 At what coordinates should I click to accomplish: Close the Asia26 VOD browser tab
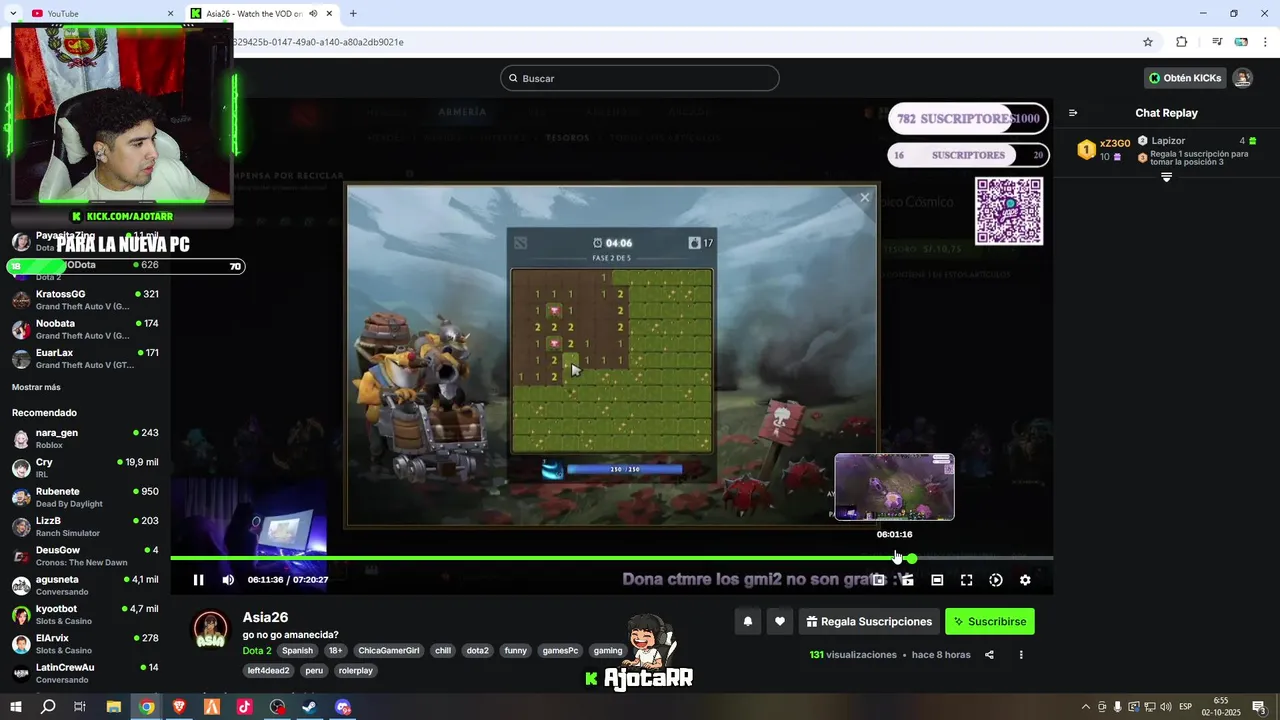[329, 13]
